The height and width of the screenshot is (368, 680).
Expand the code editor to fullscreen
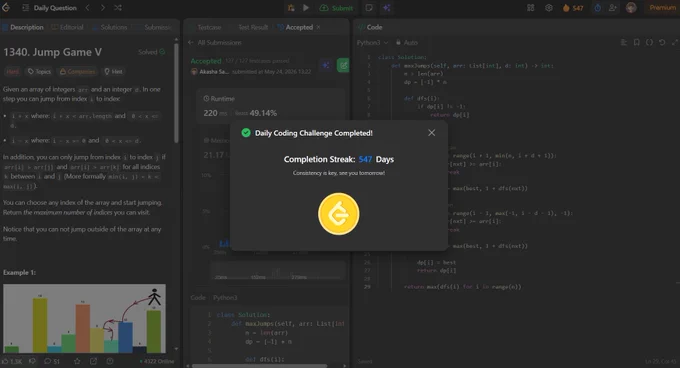(x=674, y=42)
